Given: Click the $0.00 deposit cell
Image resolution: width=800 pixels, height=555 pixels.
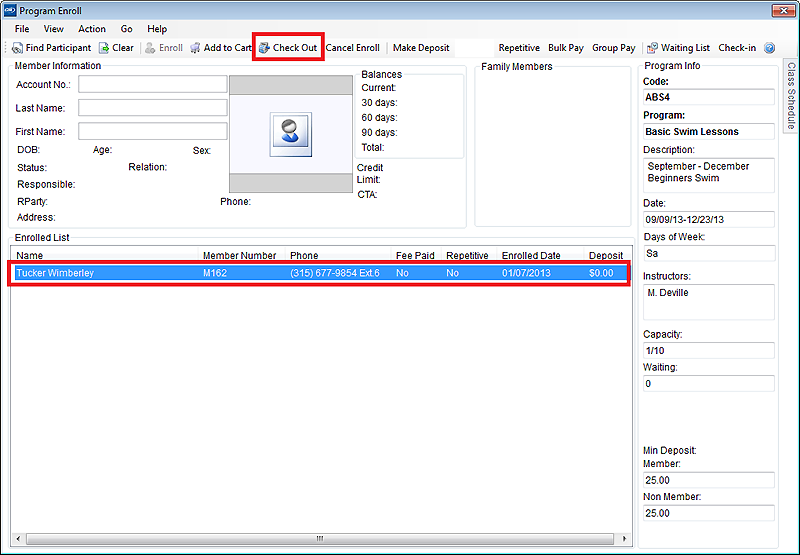Looking at the screenshot, I should (601, 273).
